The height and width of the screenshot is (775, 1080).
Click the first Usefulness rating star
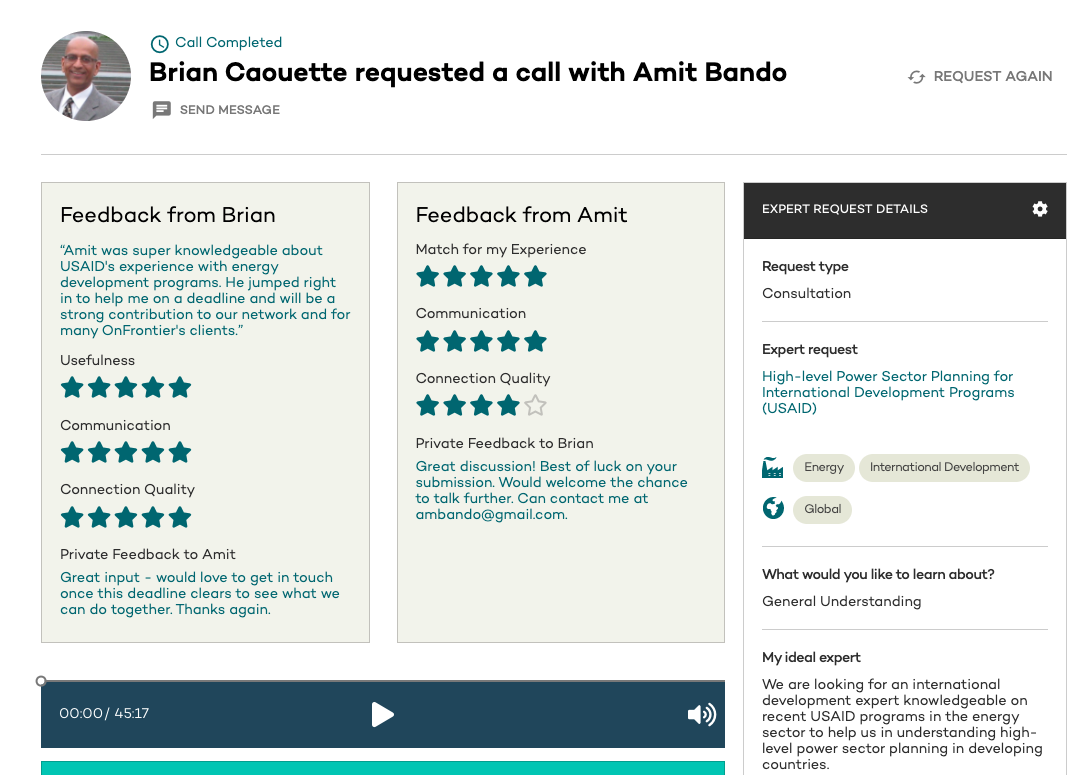(x=72, y=387)
